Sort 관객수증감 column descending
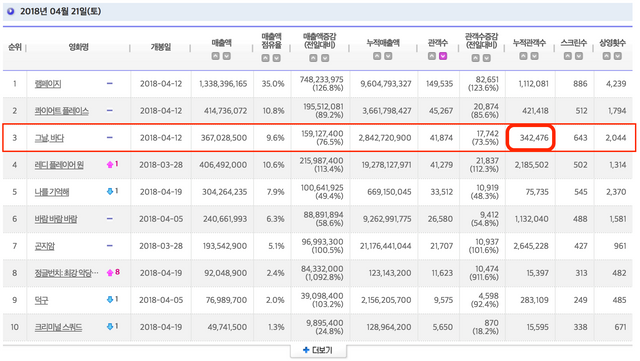The image size is (640, 361). (487, 58)
